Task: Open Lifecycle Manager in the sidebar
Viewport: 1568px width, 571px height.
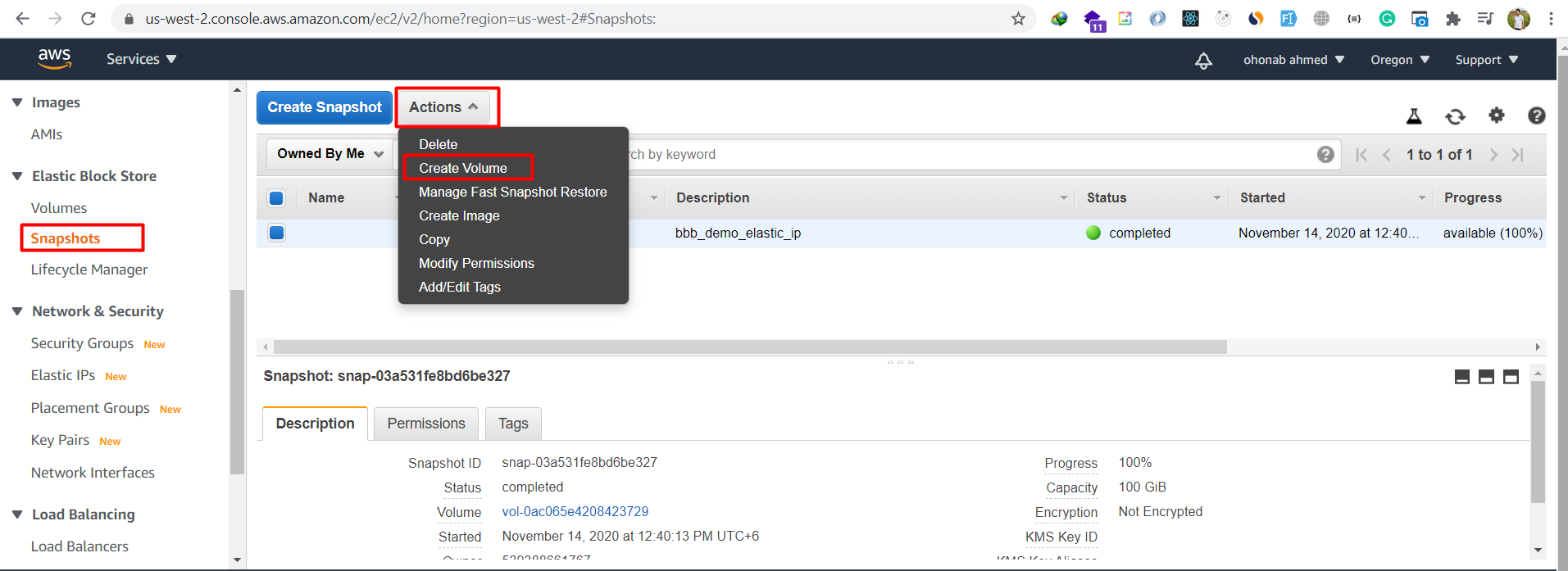Action: click(89, 270)
